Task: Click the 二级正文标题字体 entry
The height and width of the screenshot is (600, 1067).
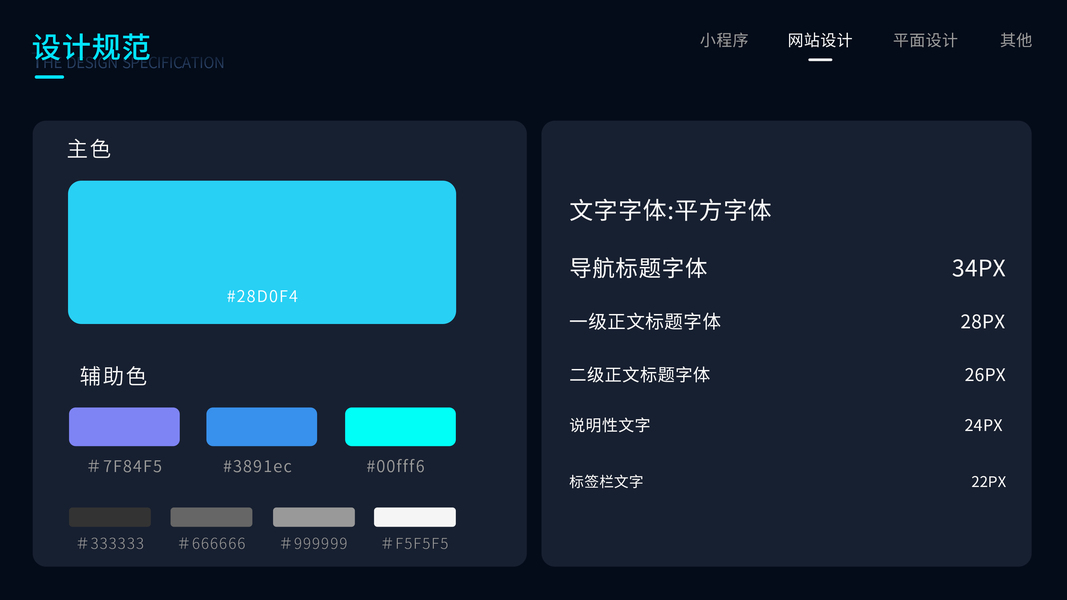Action: (x=640, y=375)
